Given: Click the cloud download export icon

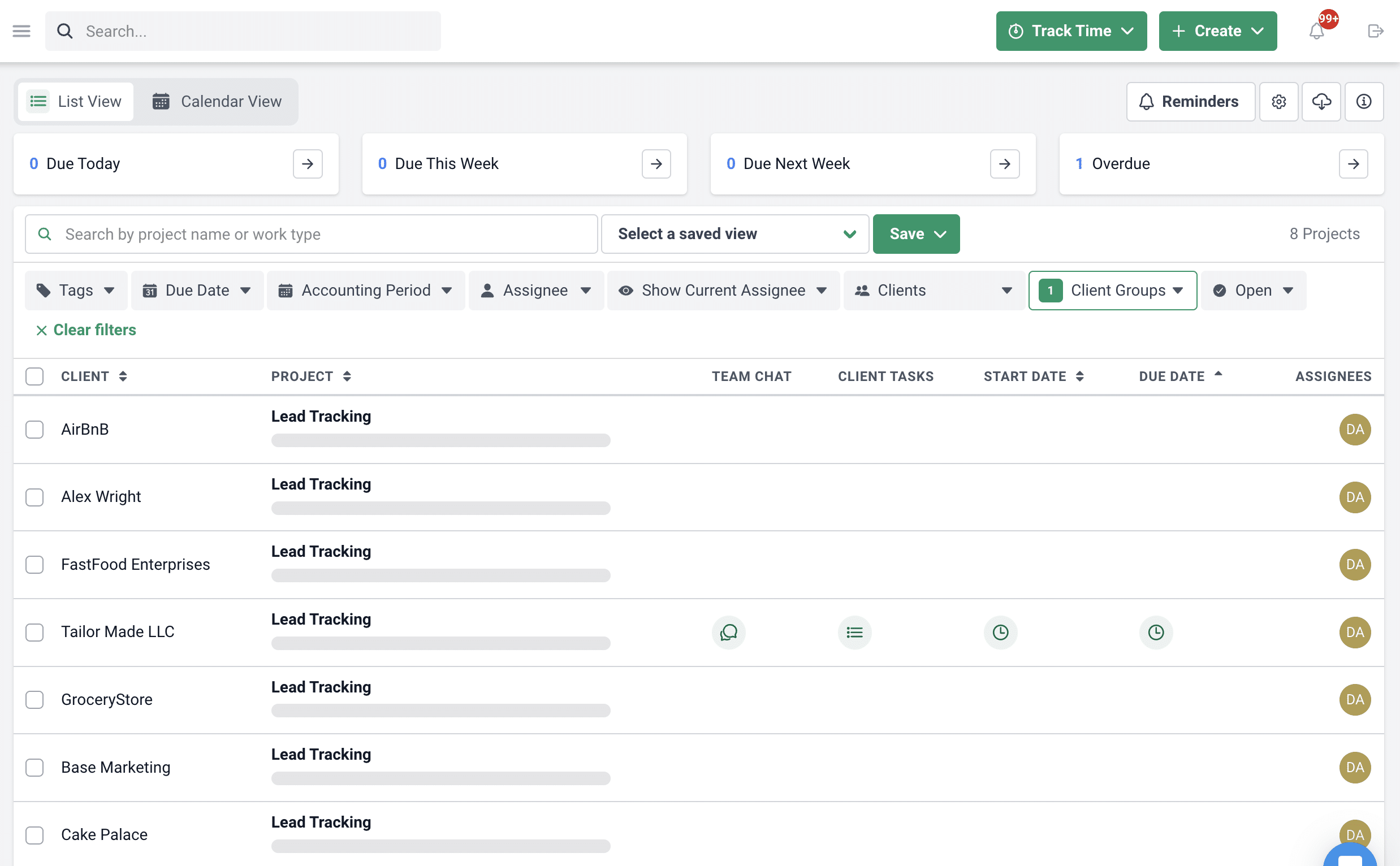Looking at the screenshot, I should 1321,101.
